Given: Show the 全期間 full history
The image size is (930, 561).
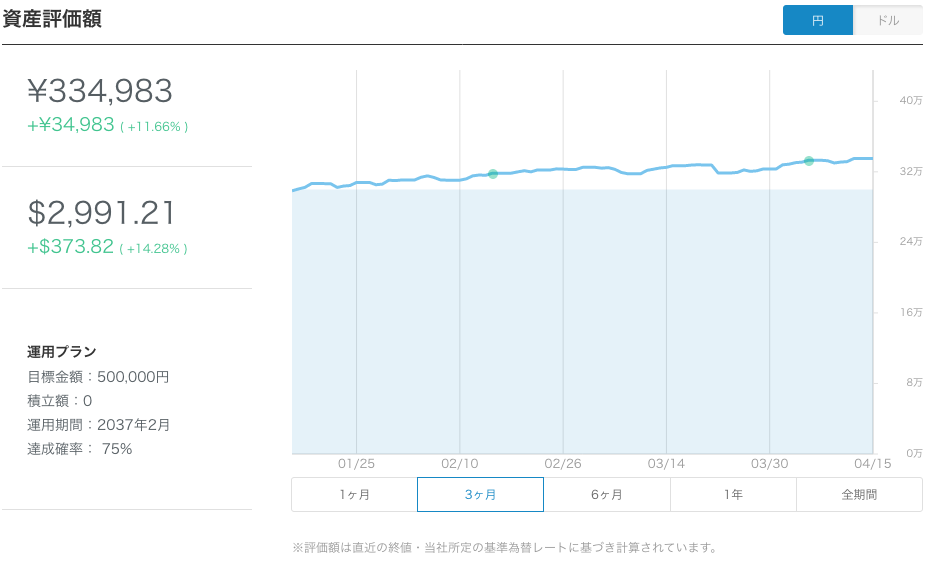Looking at the screenshot, I should click(859, 494).
